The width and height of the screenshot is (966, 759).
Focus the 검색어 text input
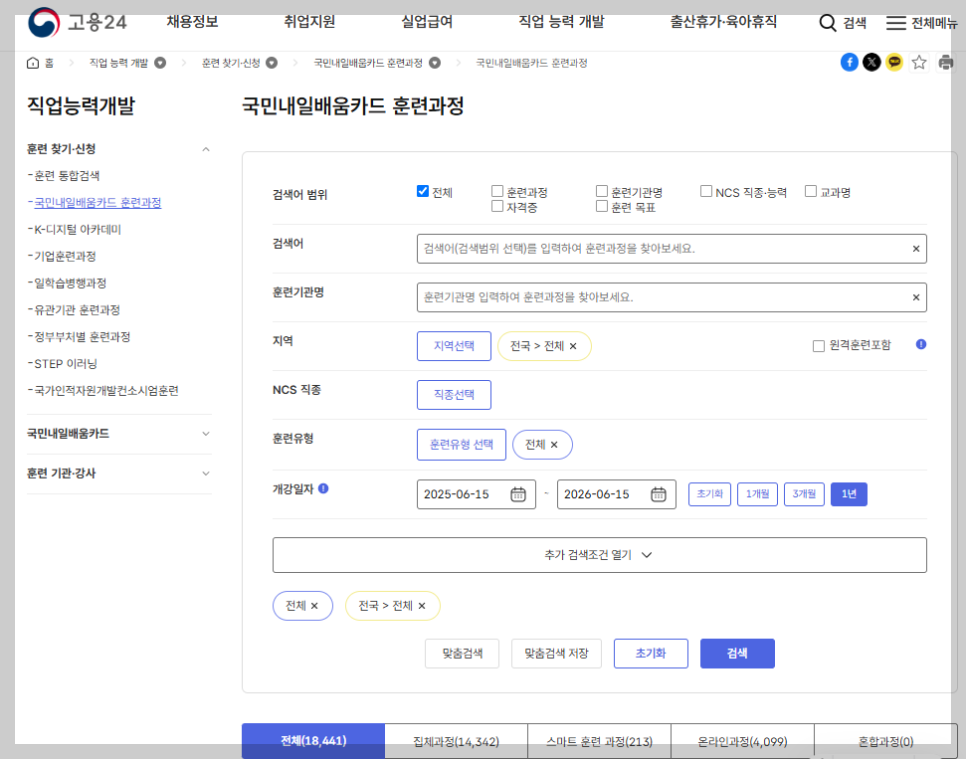coord(672,249)
